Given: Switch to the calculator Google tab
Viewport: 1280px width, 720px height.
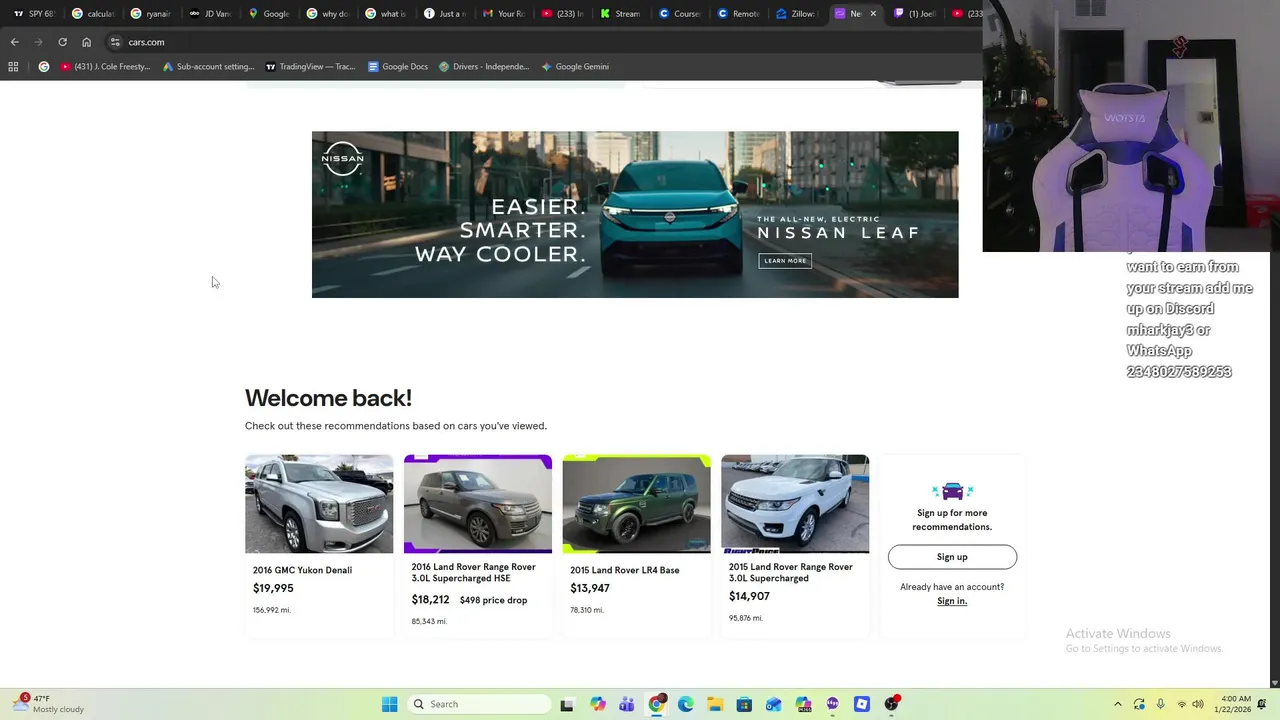Looking at the screenshot, I should [93, 14].
